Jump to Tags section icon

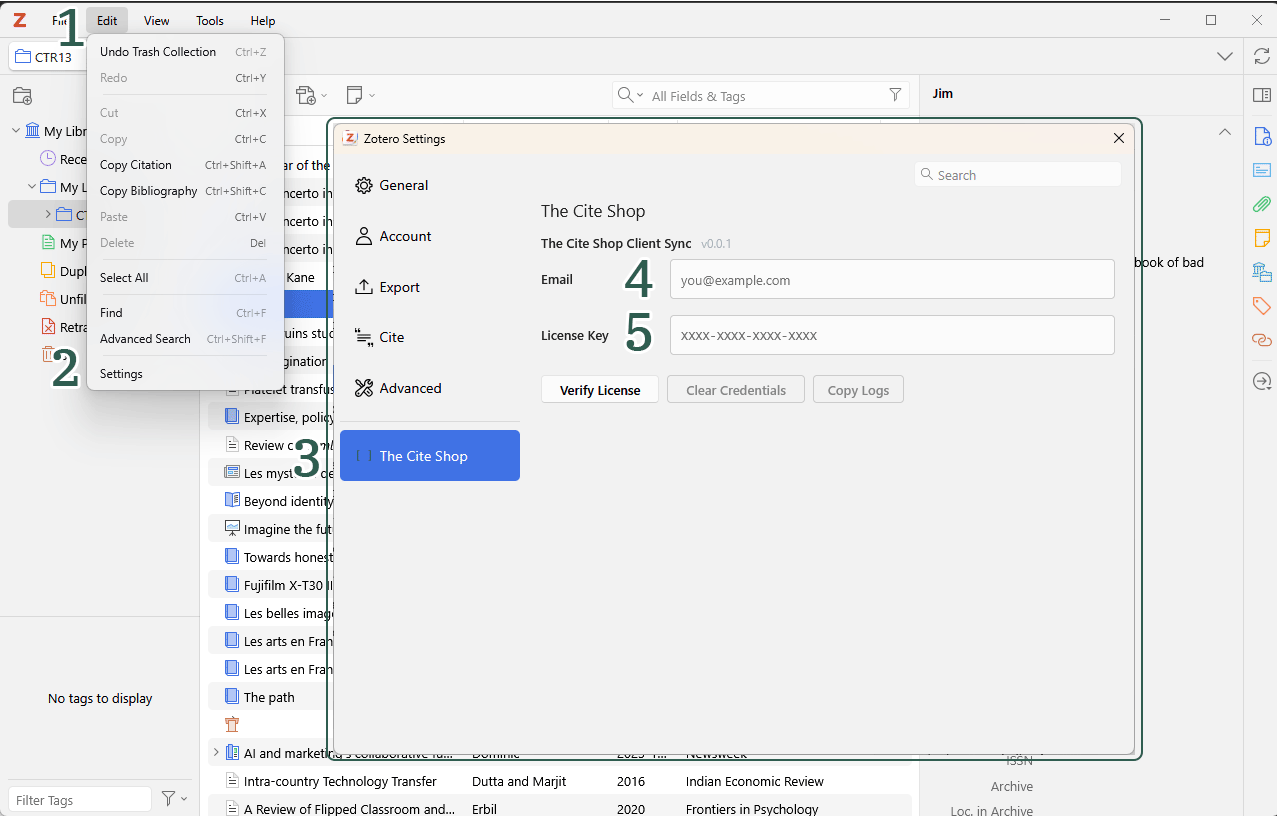coord(1262,306)
